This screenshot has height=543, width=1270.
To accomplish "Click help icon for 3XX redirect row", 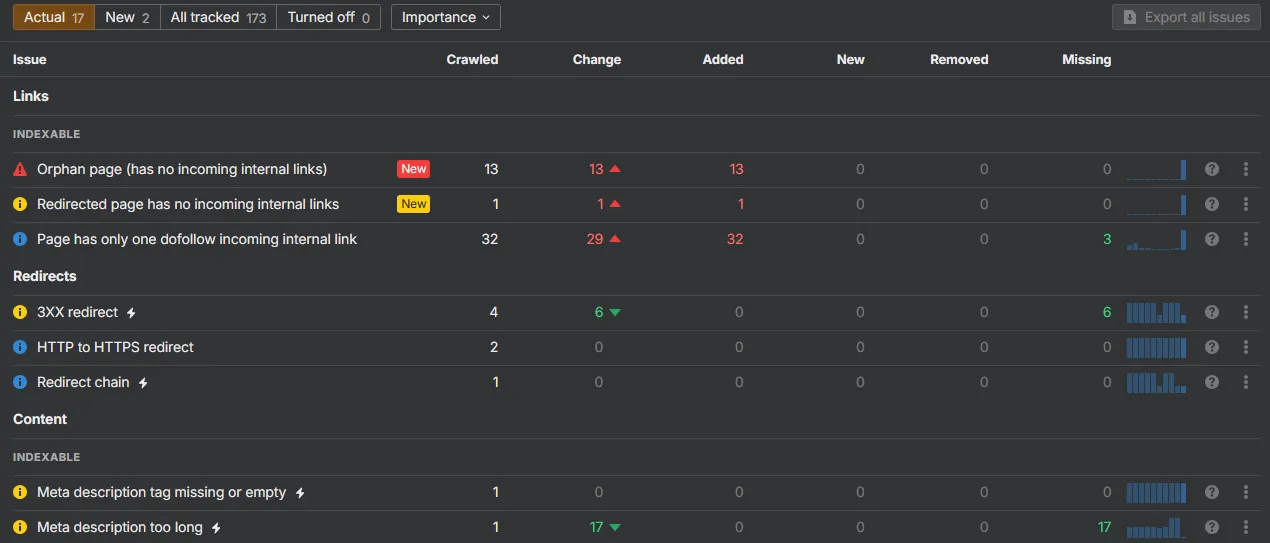I will [1212, 312].
